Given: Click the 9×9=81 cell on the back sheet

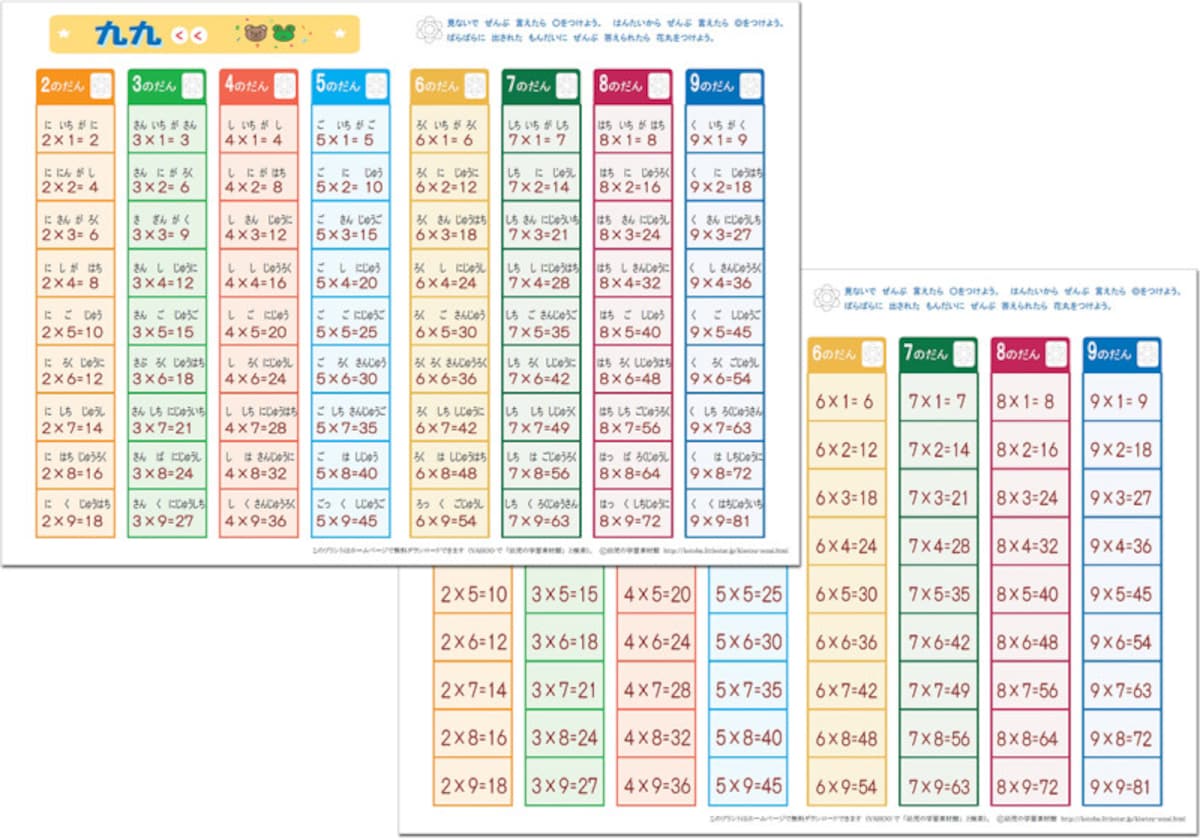Looking at the screenshot, I should point(1121,786).
